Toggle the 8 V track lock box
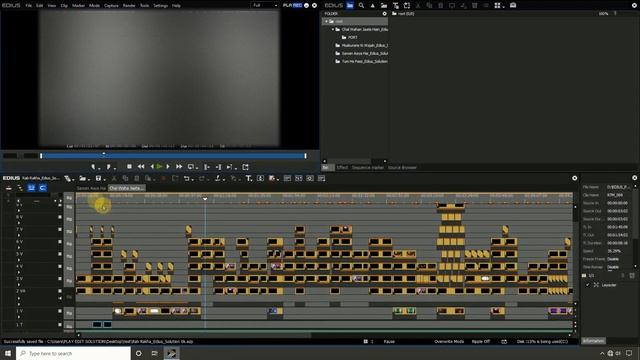The width and height of the screenshot is (640, 360). click(x=60, y=217)
